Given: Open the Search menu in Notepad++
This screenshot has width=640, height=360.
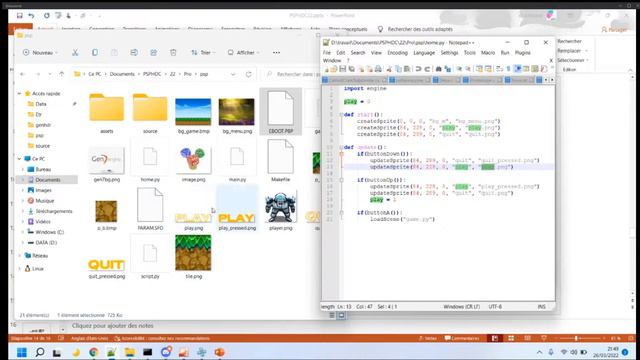Looking at the screenshot, I should [358, 53].
